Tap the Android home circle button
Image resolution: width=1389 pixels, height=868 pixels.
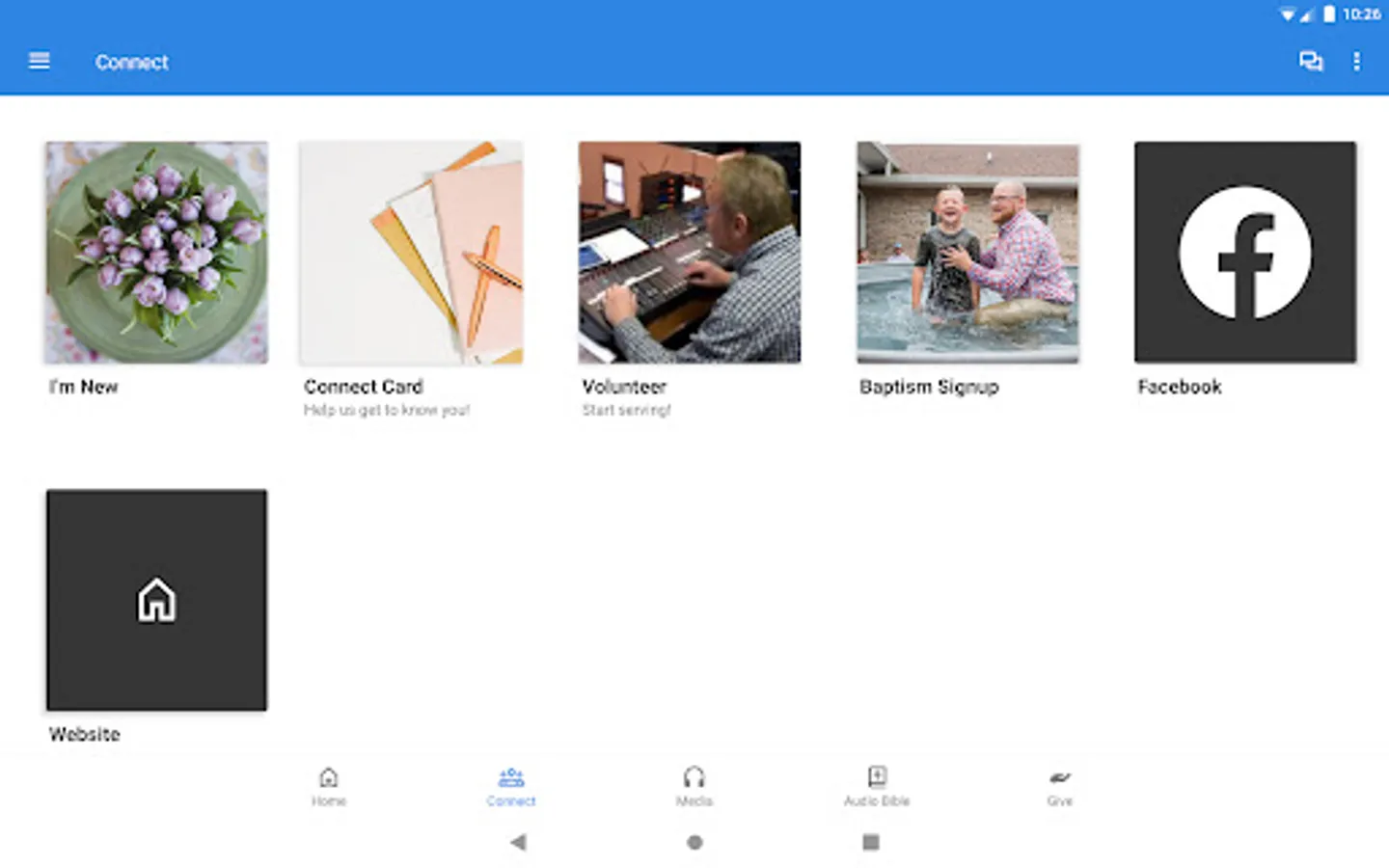(694, 842)
